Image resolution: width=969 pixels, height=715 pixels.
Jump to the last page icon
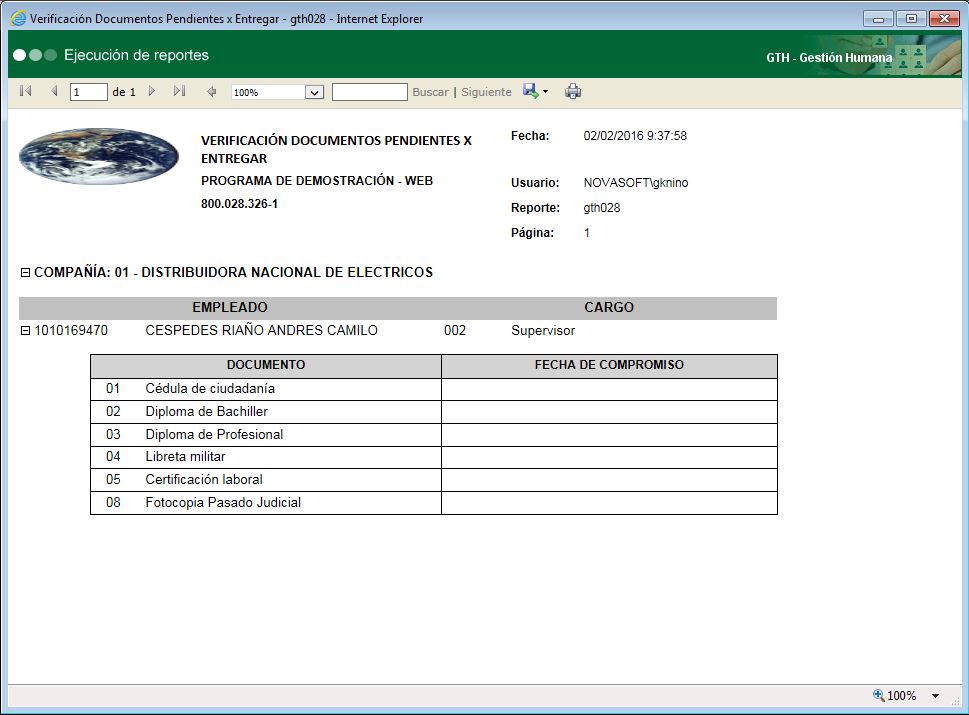(x=179, y=91)
